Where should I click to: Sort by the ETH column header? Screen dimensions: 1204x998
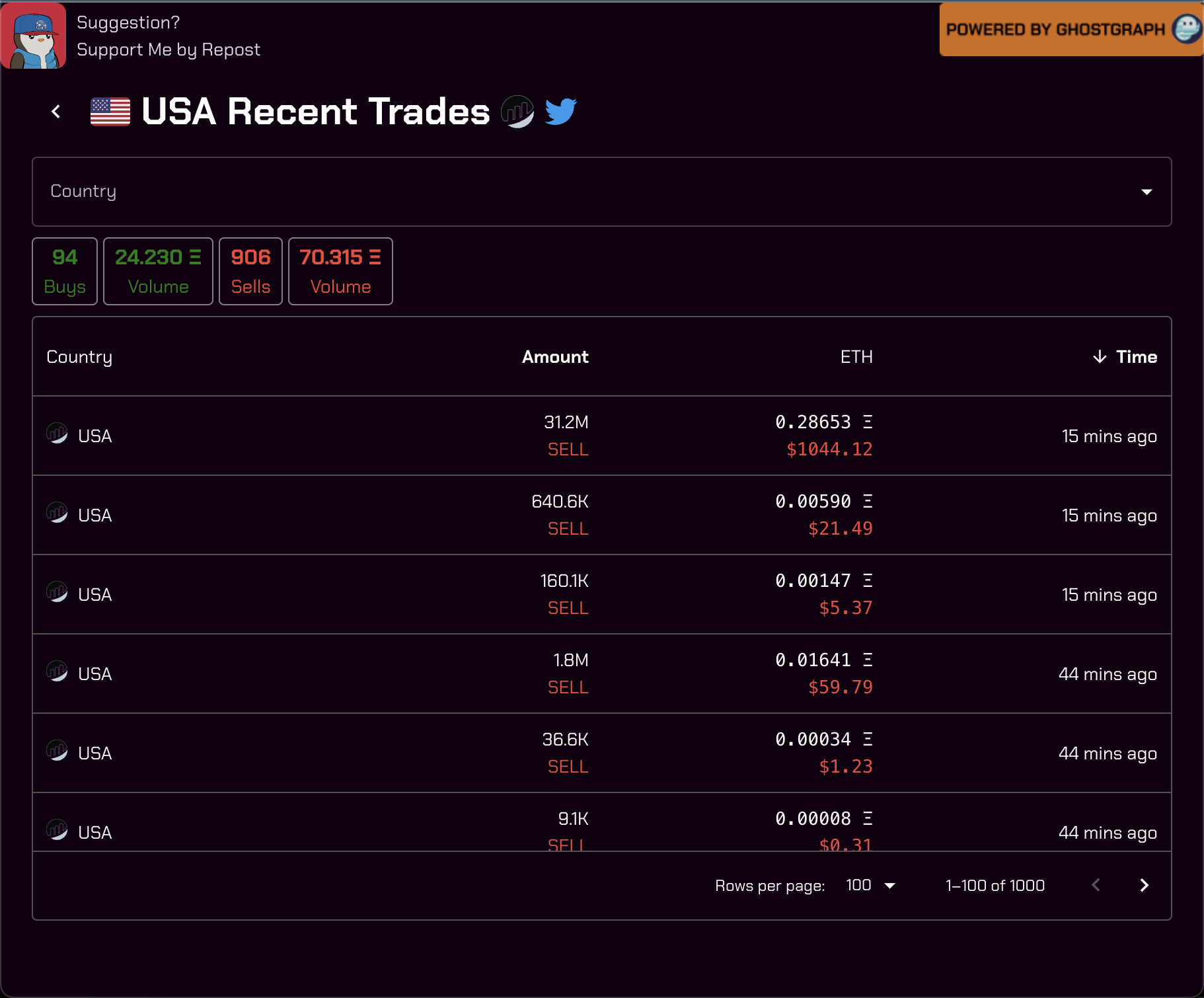[x=856, y=357]
